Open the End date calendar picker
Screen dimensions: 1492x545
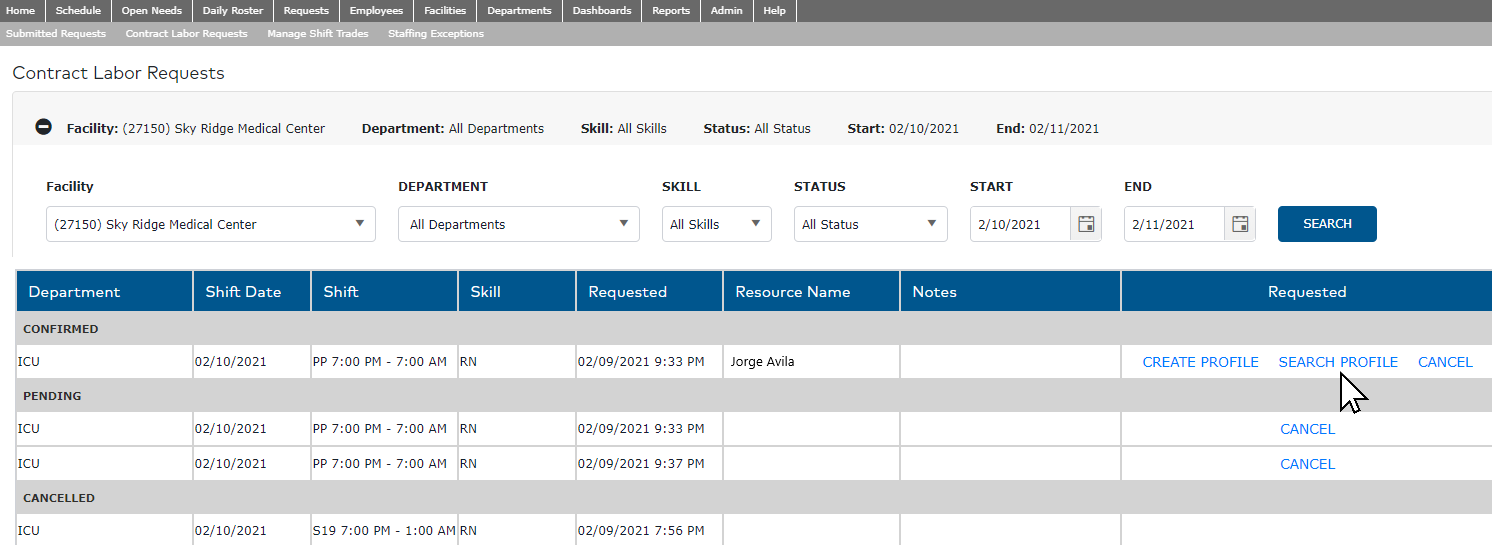tap(1240, 224)
